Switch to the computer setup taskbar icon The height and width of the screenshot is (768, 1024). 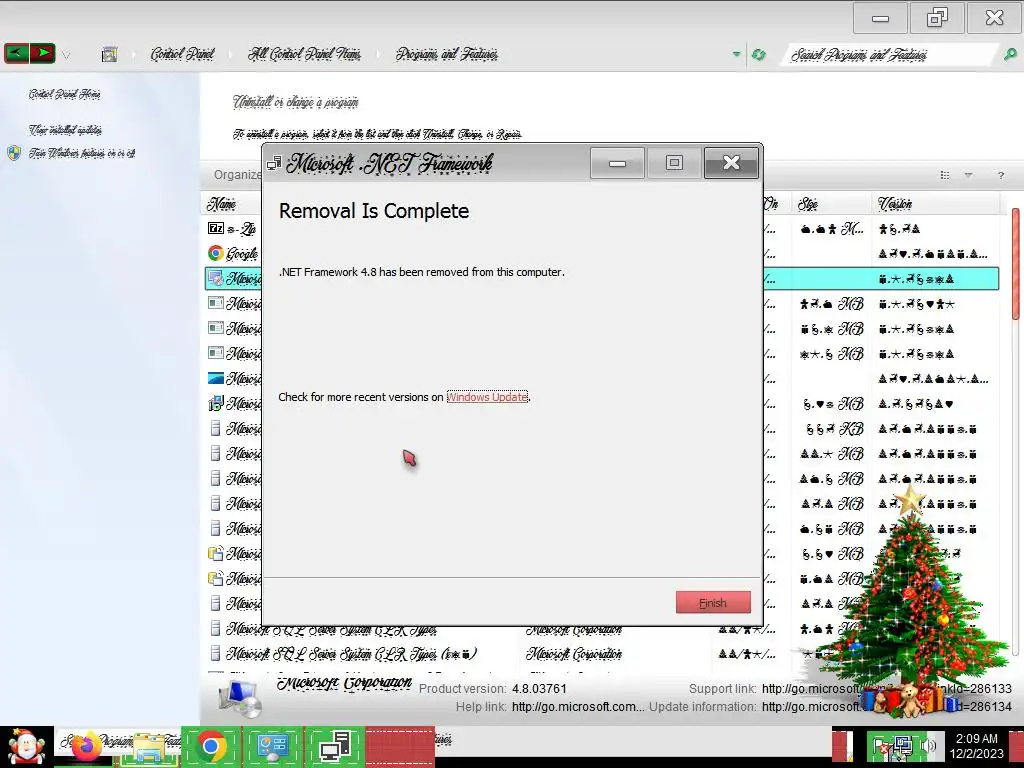coord(334,746)
